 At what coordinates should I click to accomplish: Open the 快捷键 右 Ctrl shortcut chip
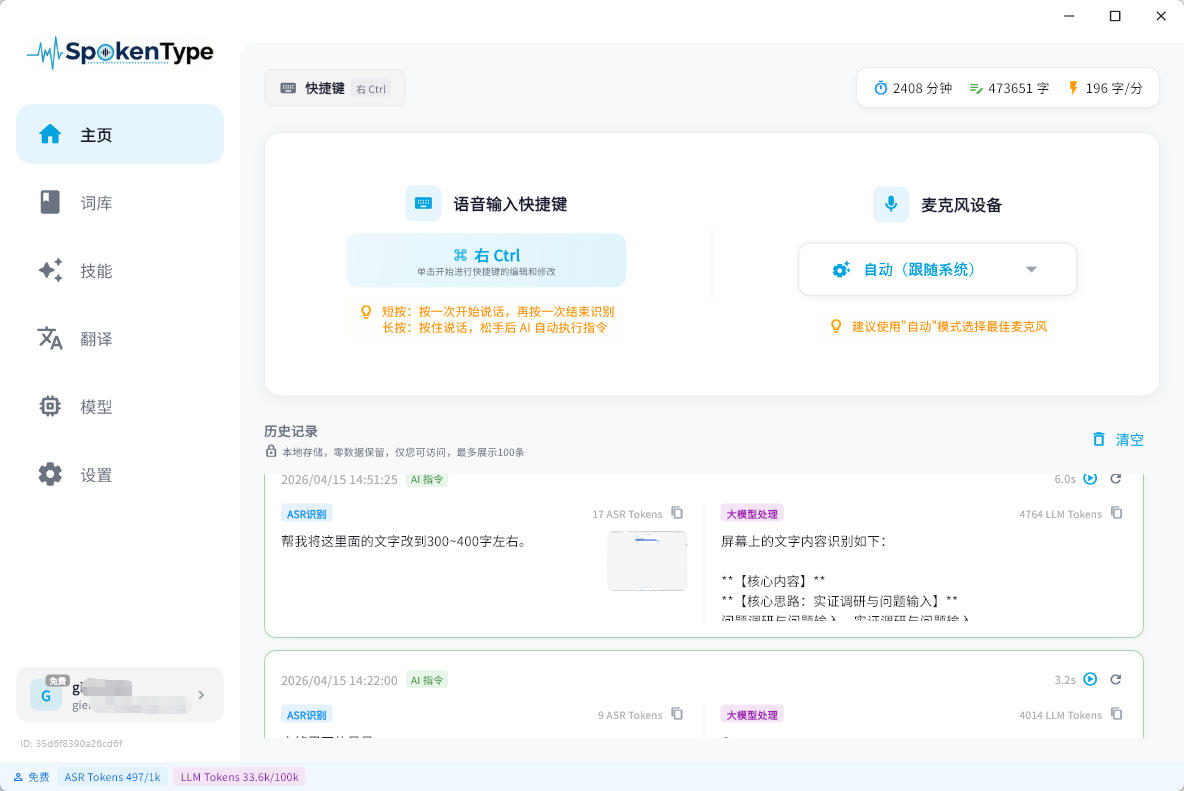[x=335, y=88]
